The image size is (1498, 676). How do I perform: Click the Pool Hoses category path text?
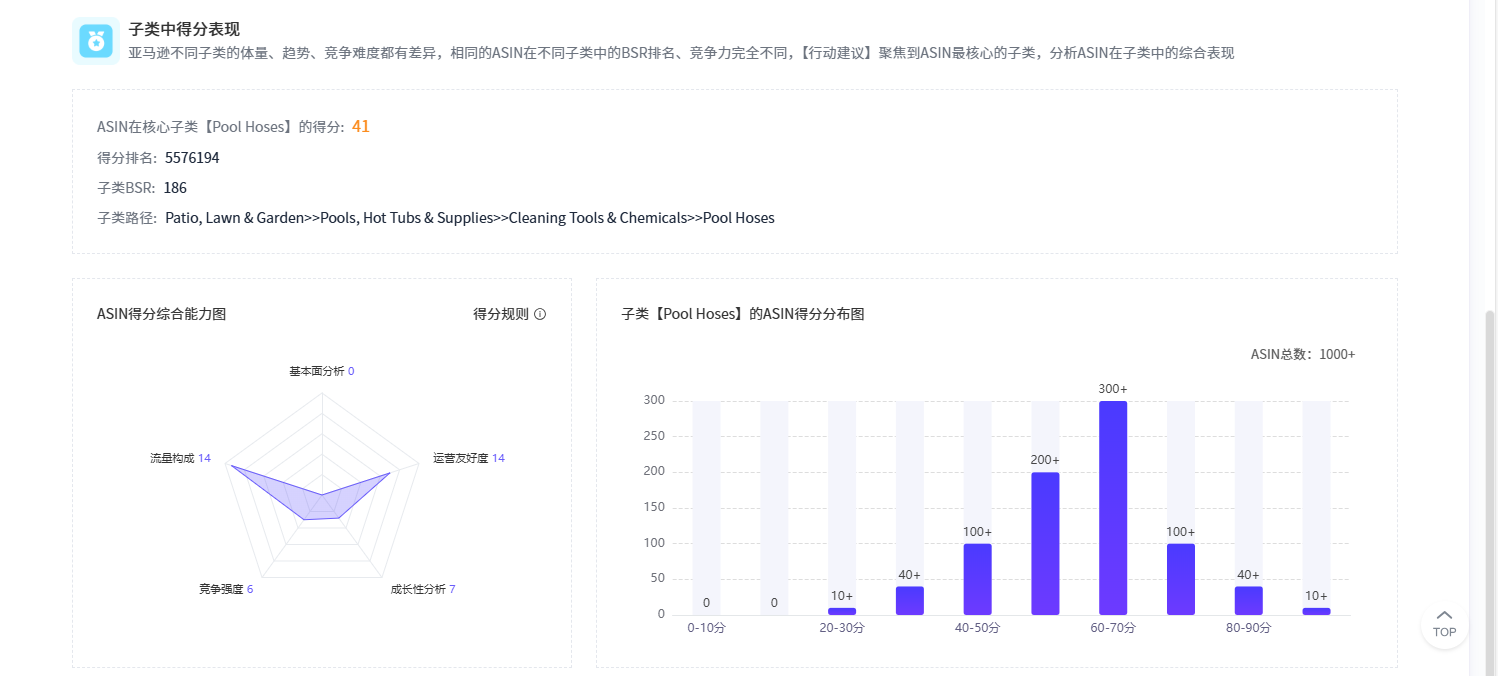[470, 218]
